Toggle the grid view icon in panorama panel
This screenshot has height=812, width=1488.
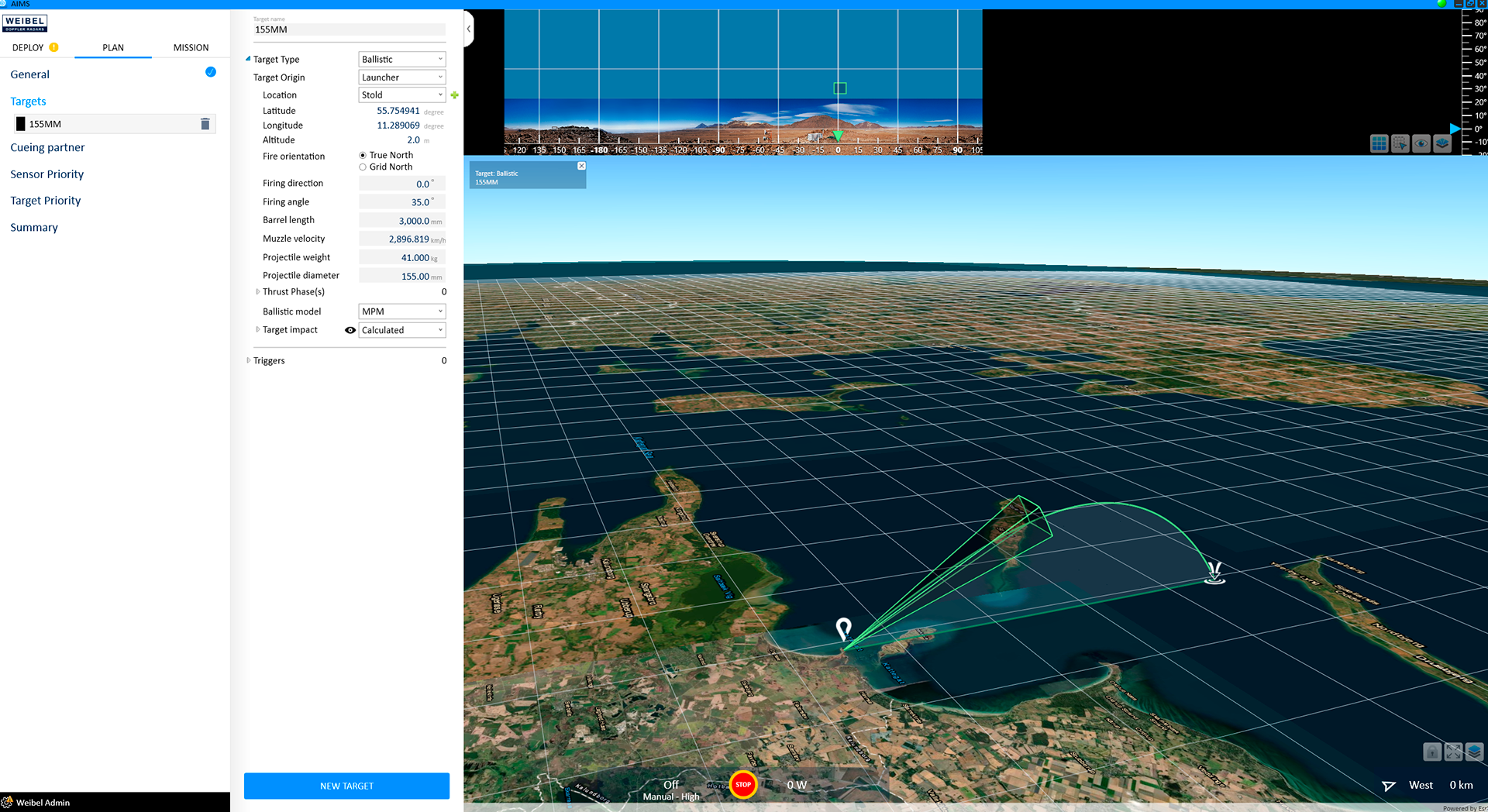1379,143
